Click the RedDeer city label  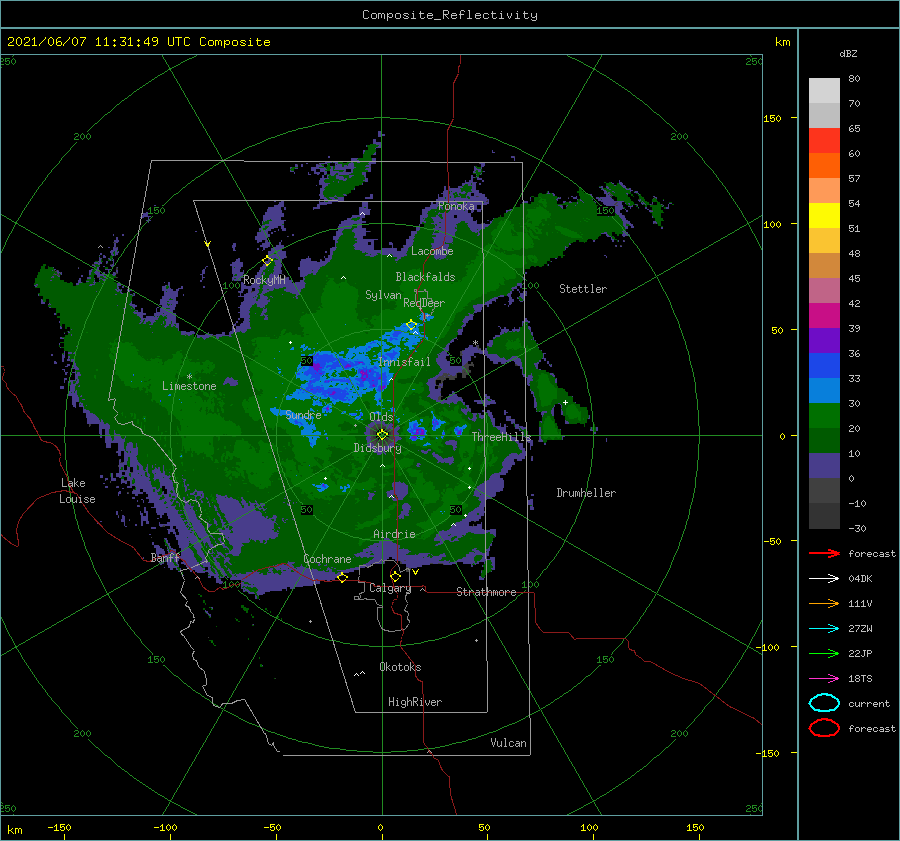[424, 303]
